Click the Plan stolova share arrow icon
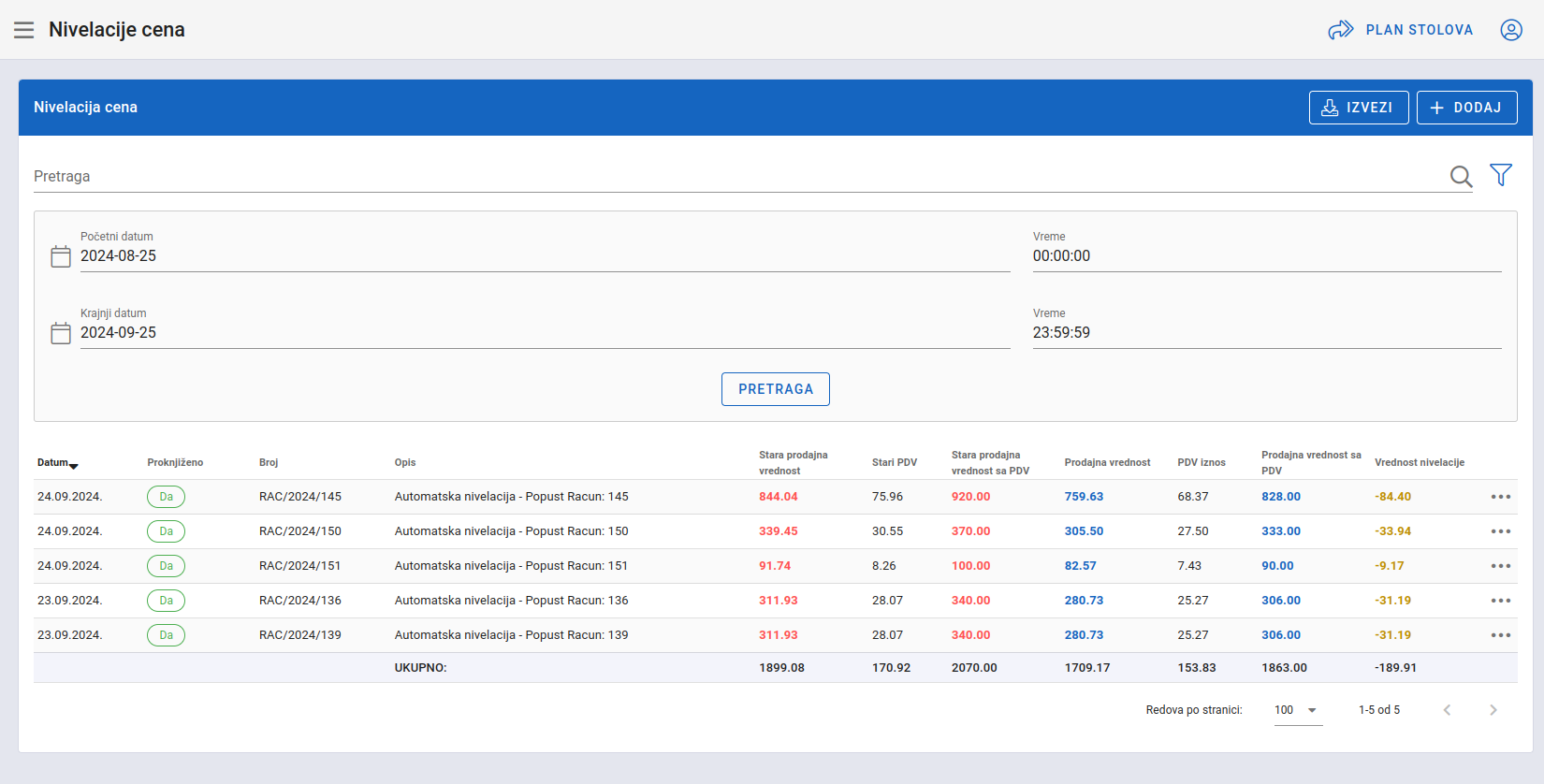Image resolution: width=1544 pixels, height=784 pixels. point(1341,30)
